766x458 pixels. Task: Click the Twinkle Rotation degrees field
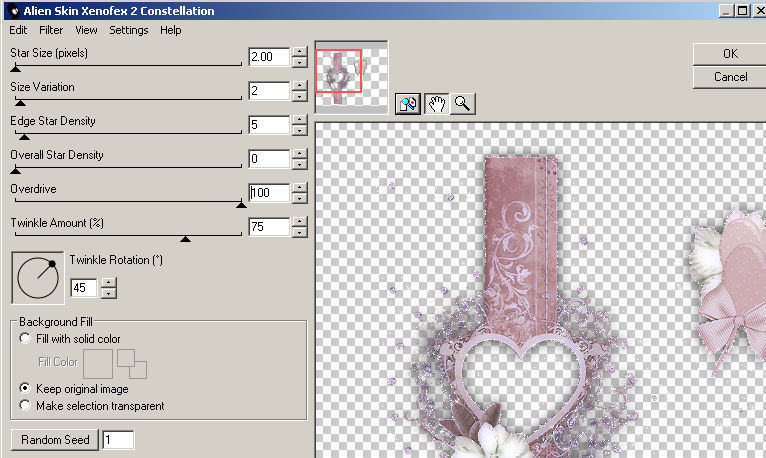point(84,288)
